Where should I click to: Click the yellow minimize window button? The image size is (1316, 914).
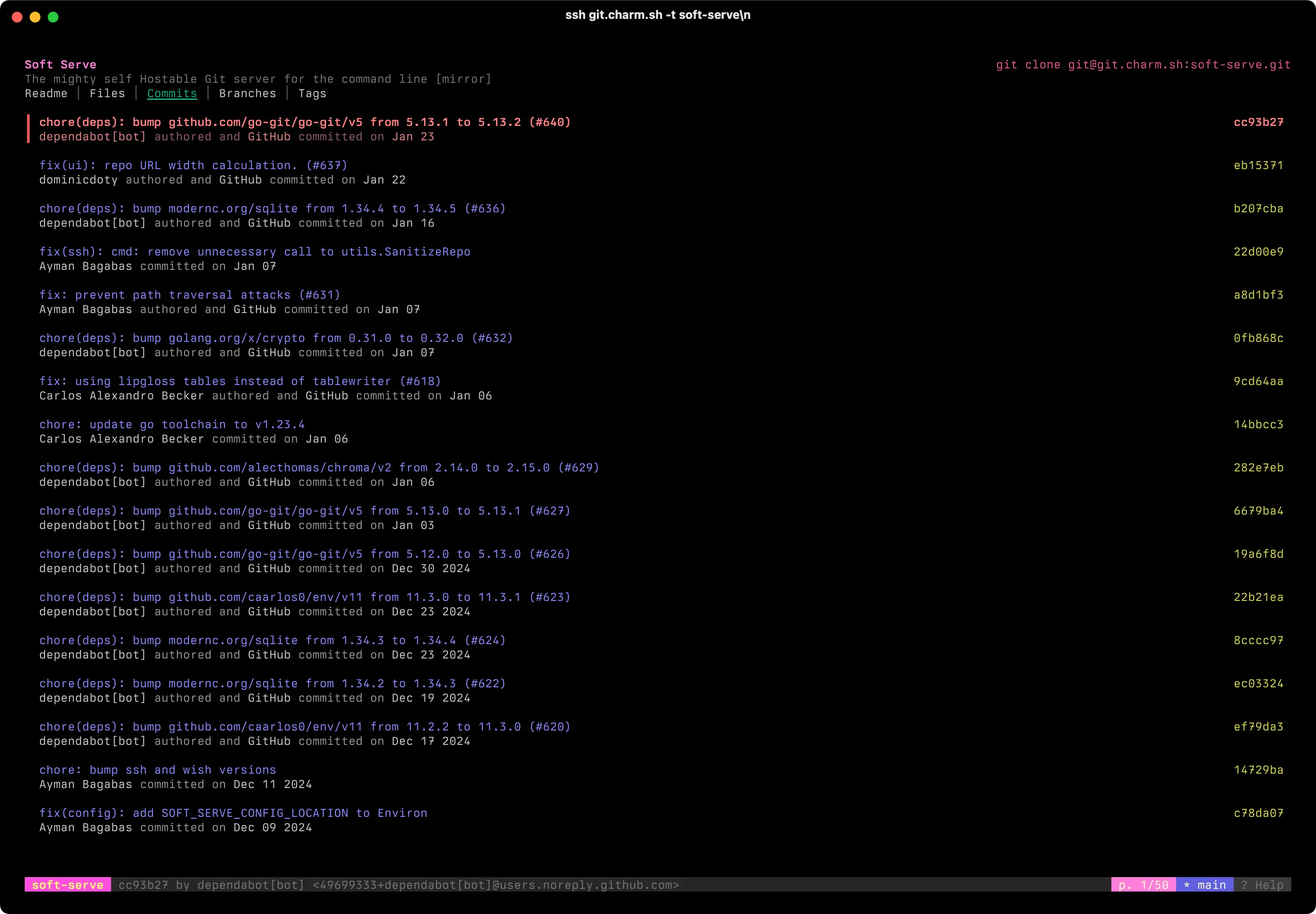35,17
